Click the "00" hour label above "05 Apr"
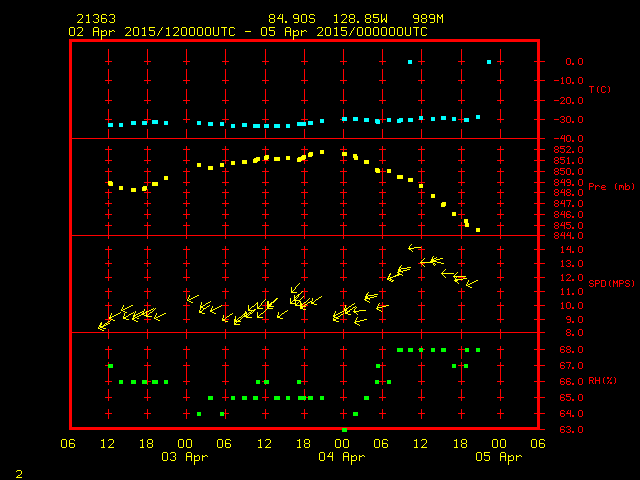Screen dimensions: 640x480 (499, 444)
